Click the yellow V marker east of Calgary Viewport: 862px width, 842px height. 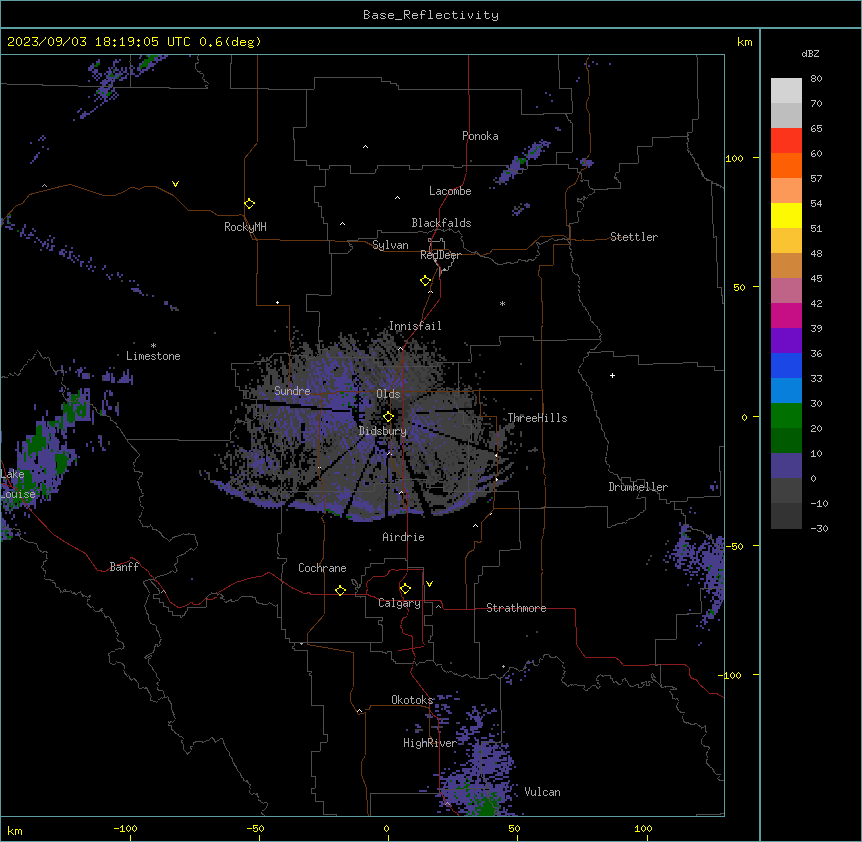429,584
